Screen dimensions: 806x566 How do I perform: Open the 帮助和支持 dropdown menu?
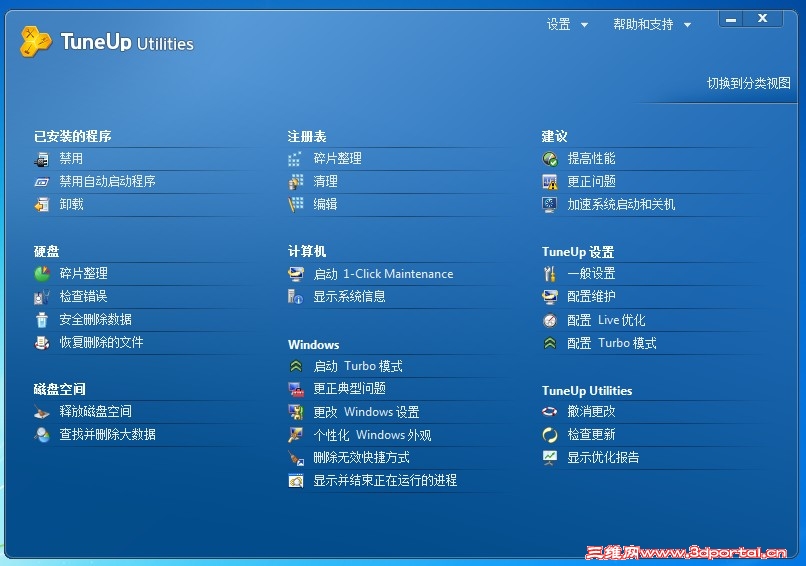coord(651,24)
